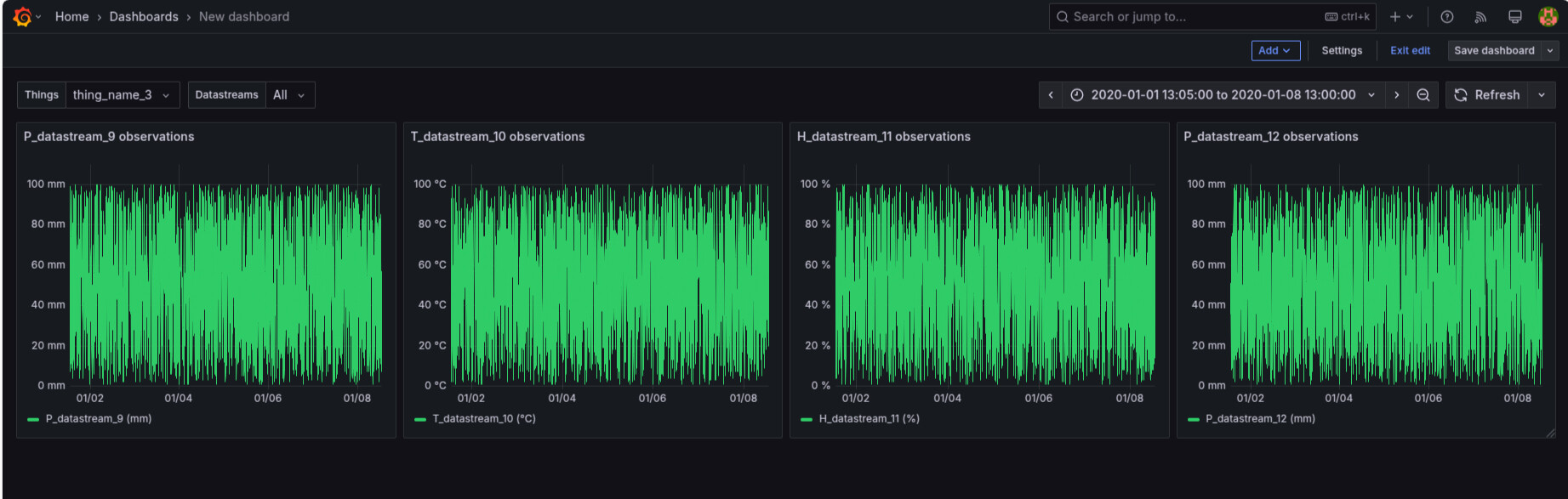This screenshot has width=1568, height=499.
Task: Zoom out time range with magnifier icon
Action: pyautogui.click(x=1423, y=95)
